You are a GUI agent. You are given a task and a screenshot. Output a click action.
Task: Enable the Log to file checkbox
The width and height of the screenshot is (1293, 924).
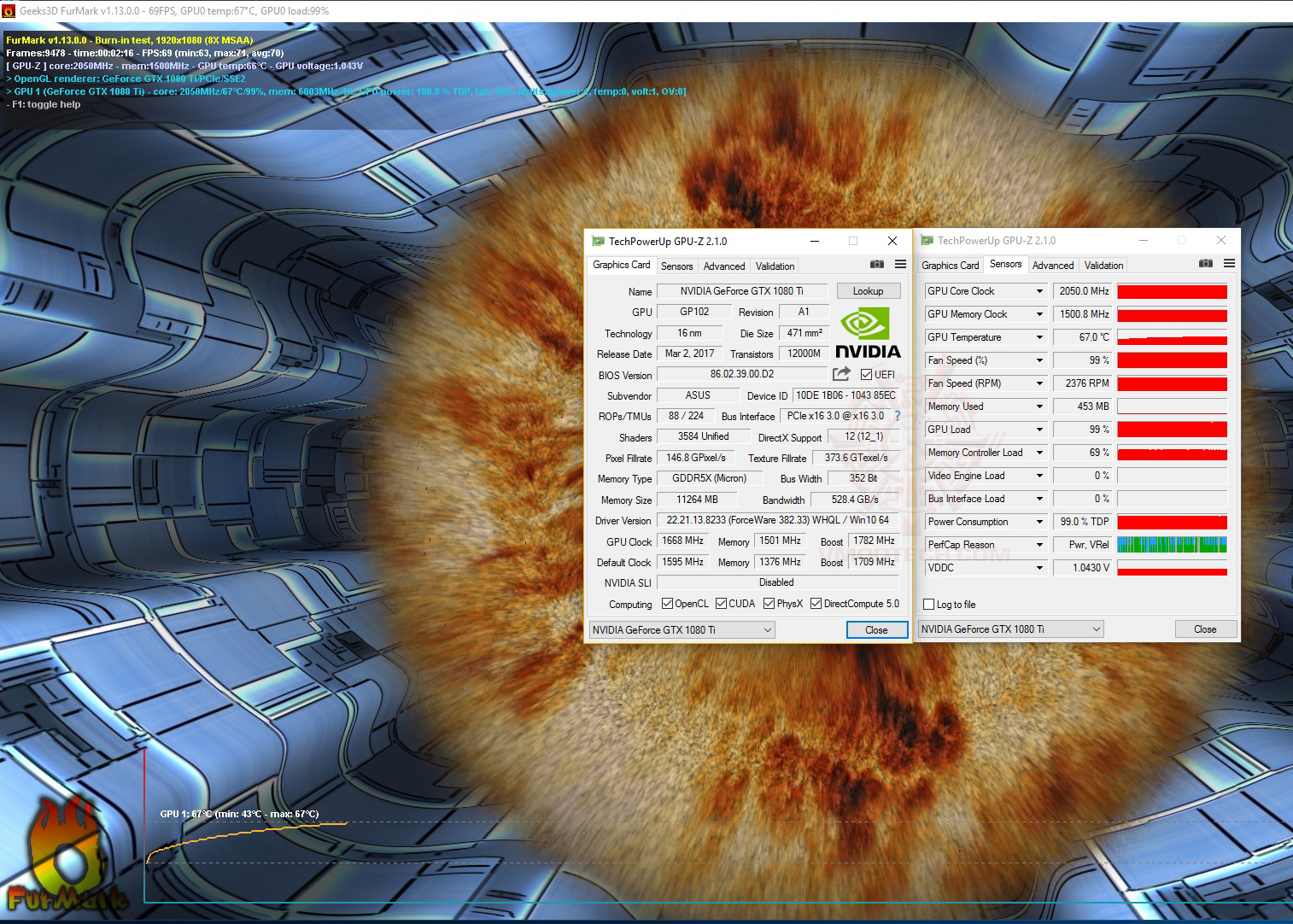929,605
